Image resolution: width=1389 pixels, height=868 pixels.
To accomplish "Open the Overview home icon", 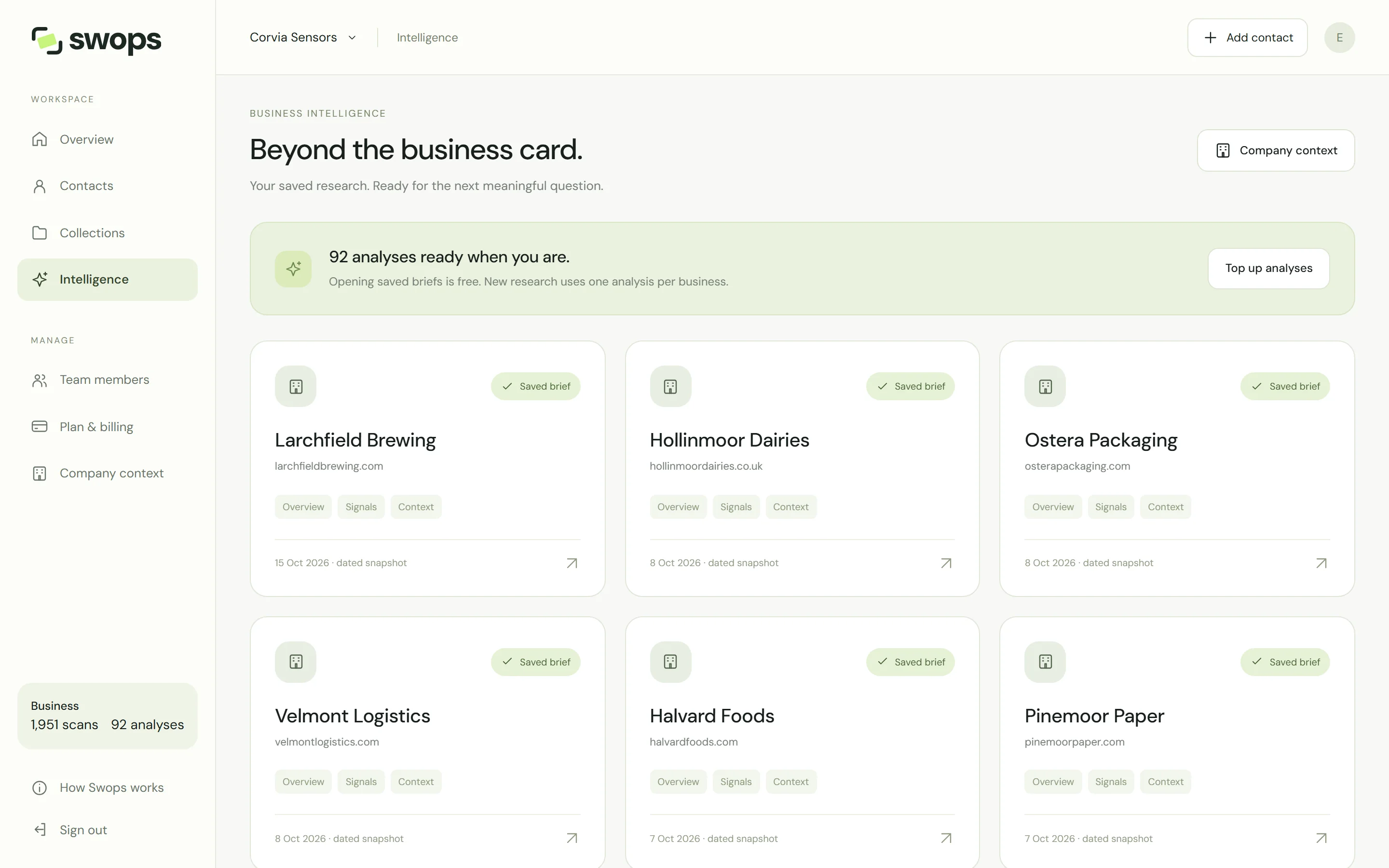I will tap(40, 139).
